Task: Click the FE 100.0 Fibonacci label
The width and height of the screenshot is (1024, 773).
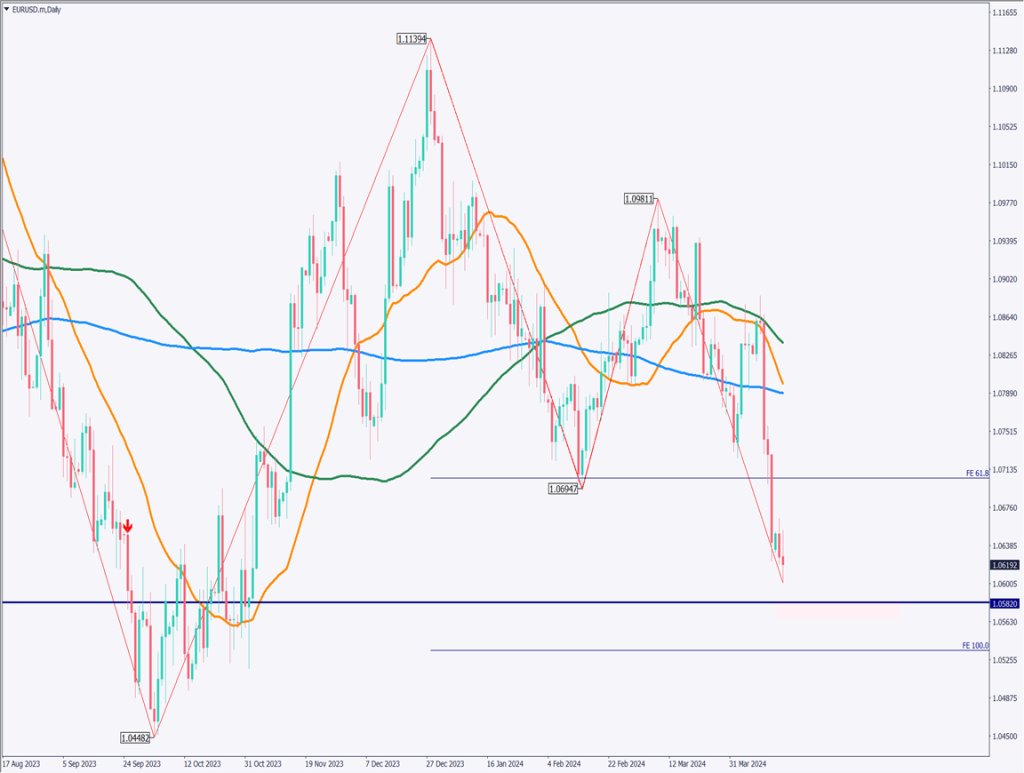Action: pyautogui.click(x=975, y=646)
